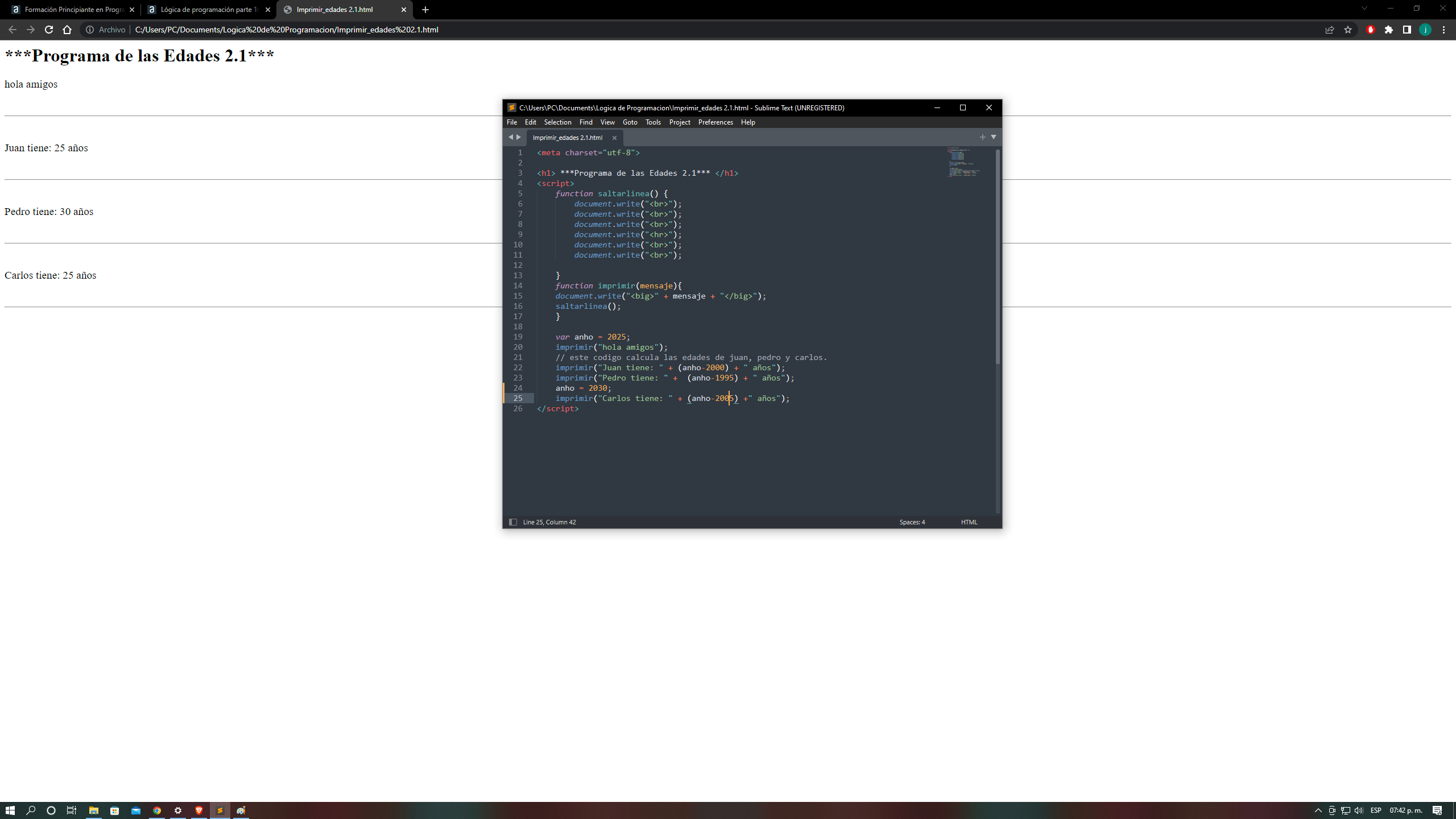
Task: Toggle the browser side panel
Action: click(1407, 30)
